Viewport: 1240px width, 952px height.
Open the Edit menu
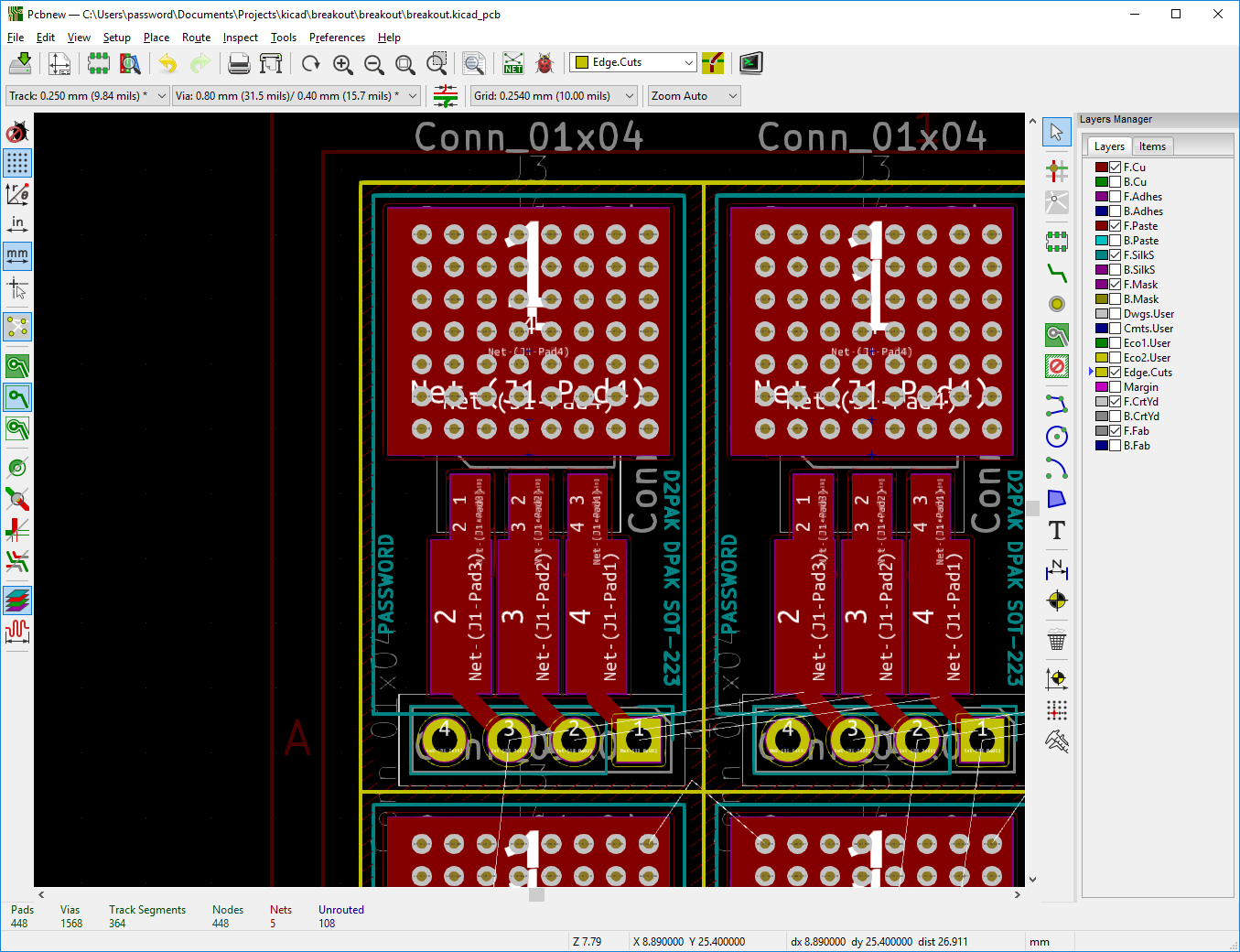click(x=46, y=38)
